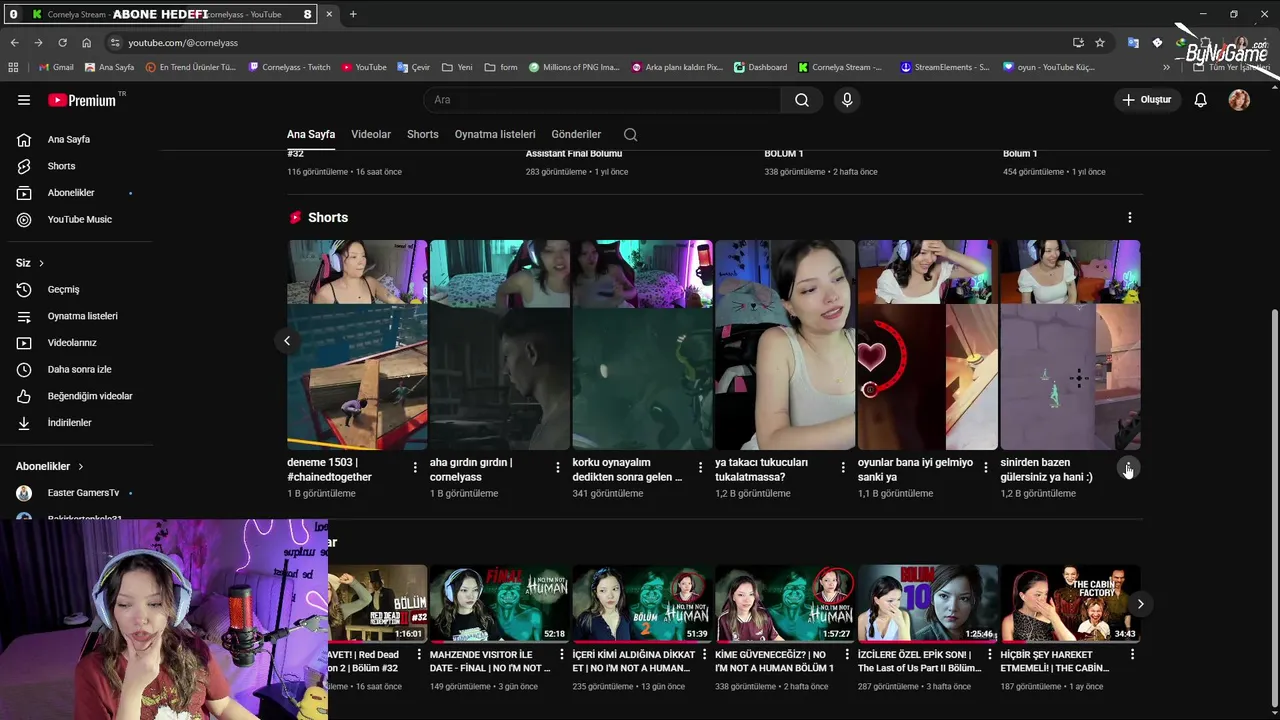This screenshot has width=1280, height=720.
Task: Open options for 'ya takacı tukucuları' short
Action: click(843, 468)
